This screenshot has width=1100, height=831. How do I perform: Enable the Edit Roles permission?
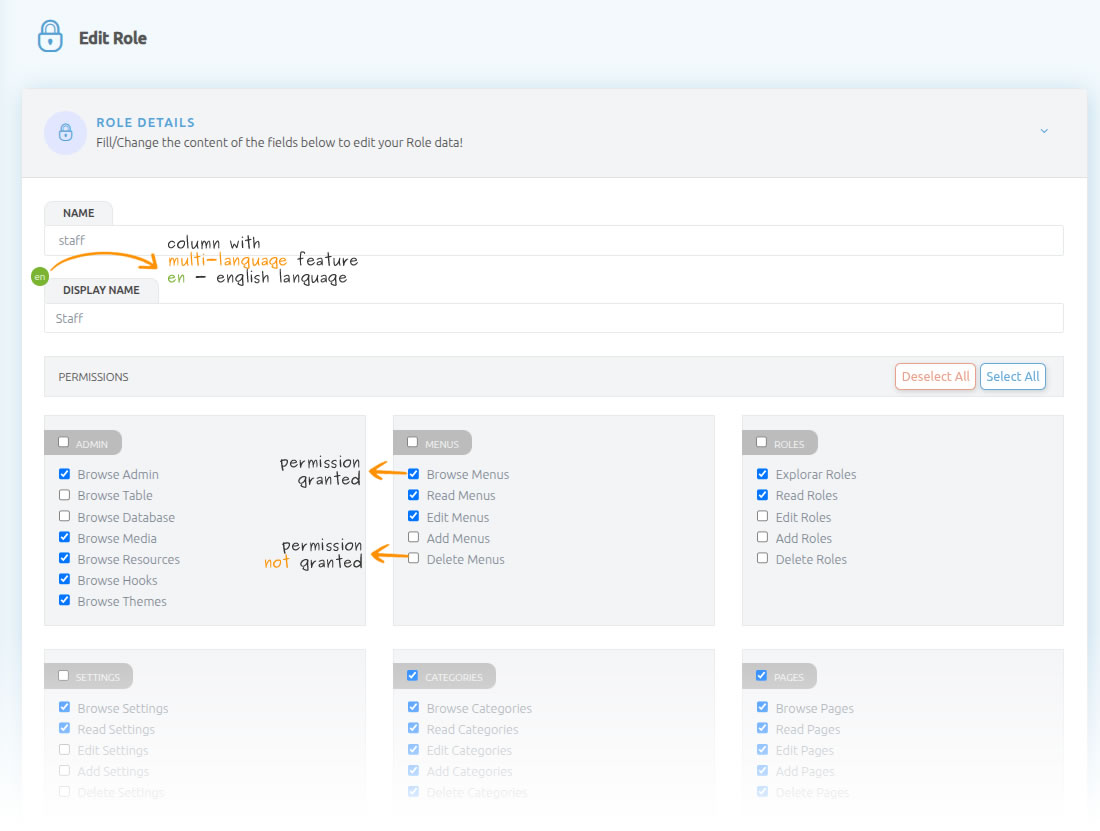763,516
